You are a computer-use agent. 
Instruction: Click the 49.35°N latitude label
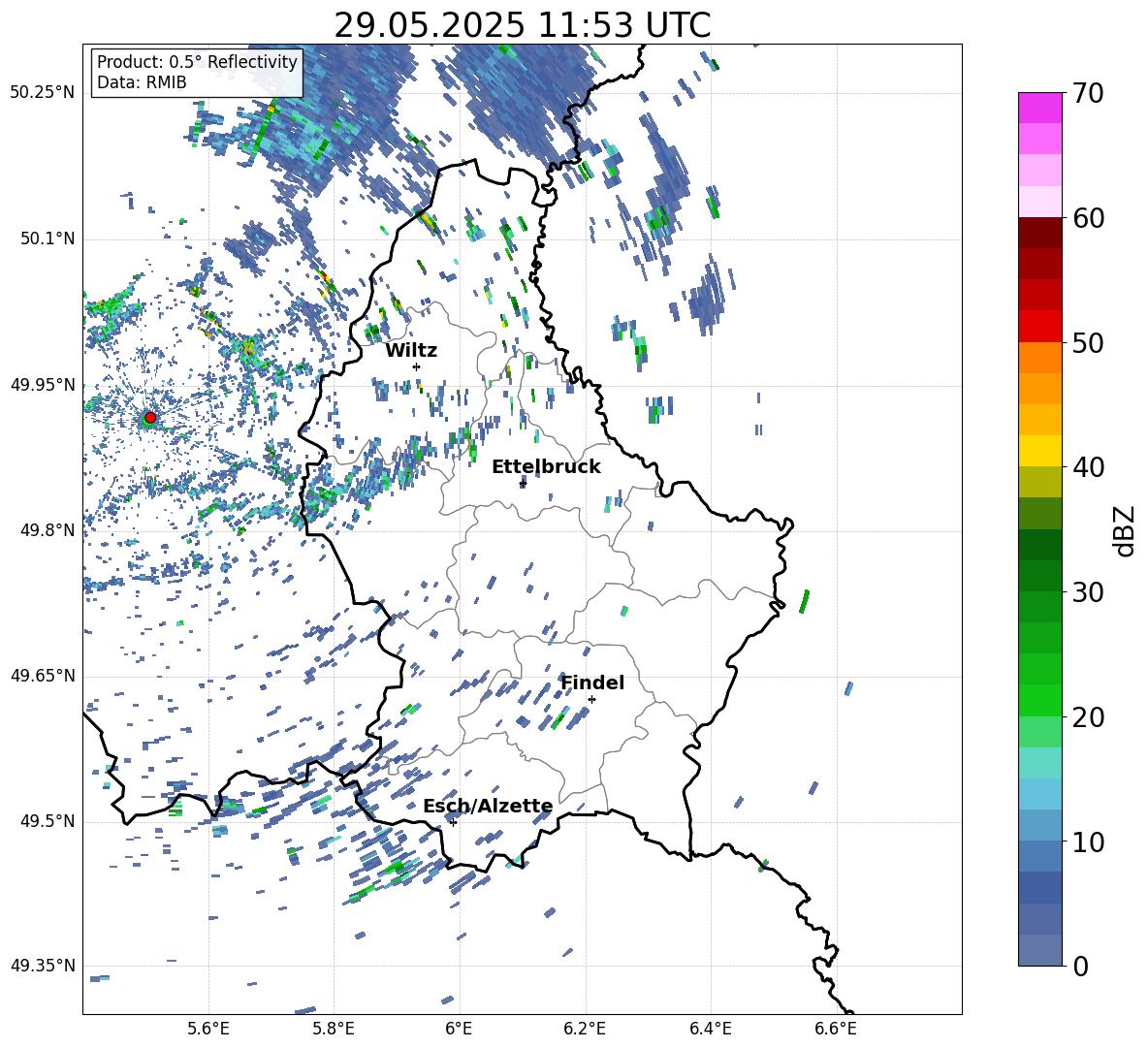(x=43, y=966)
